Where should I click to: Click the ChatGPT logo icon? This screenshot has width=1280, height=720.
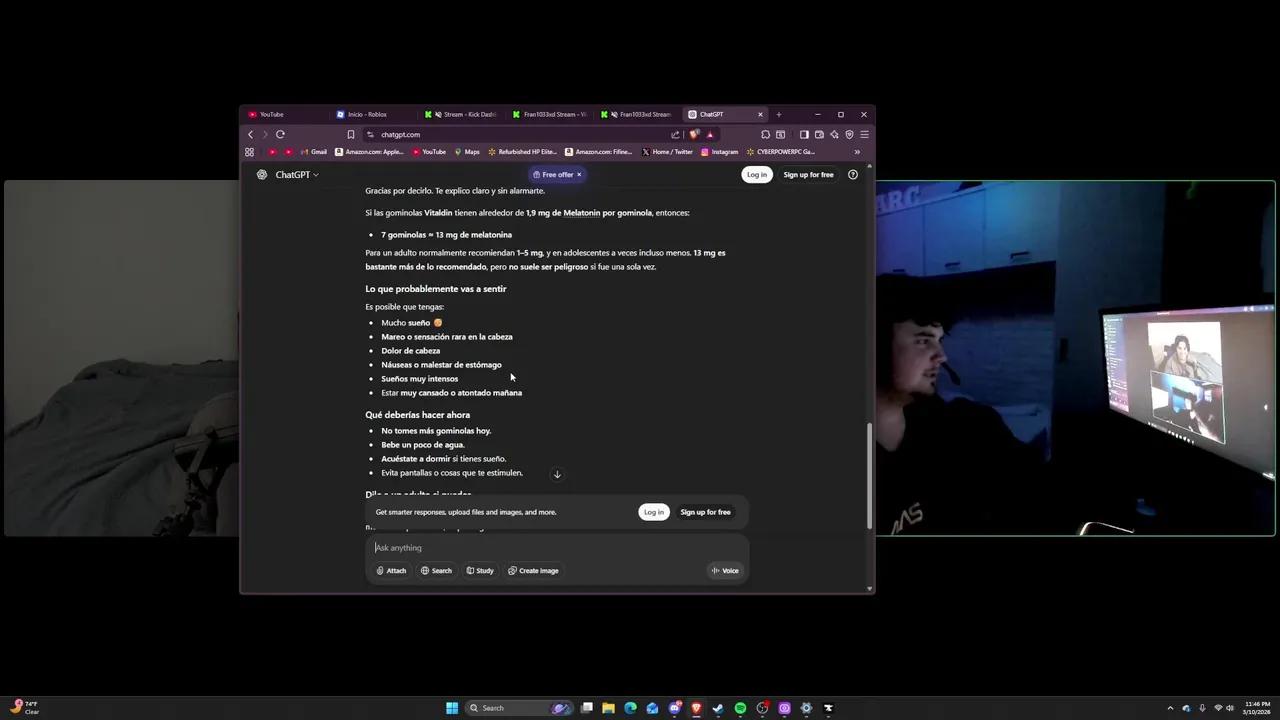262,174
